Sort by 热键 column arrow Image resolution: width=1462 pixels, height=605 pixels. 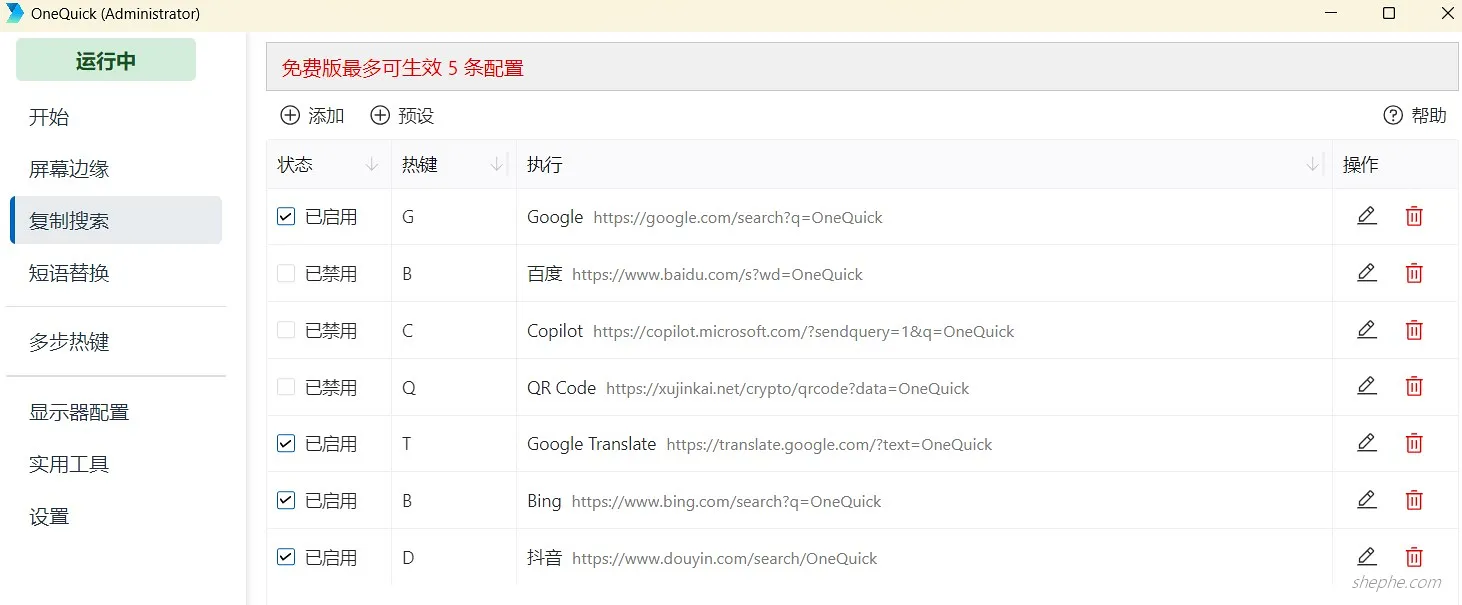point(497,165)
